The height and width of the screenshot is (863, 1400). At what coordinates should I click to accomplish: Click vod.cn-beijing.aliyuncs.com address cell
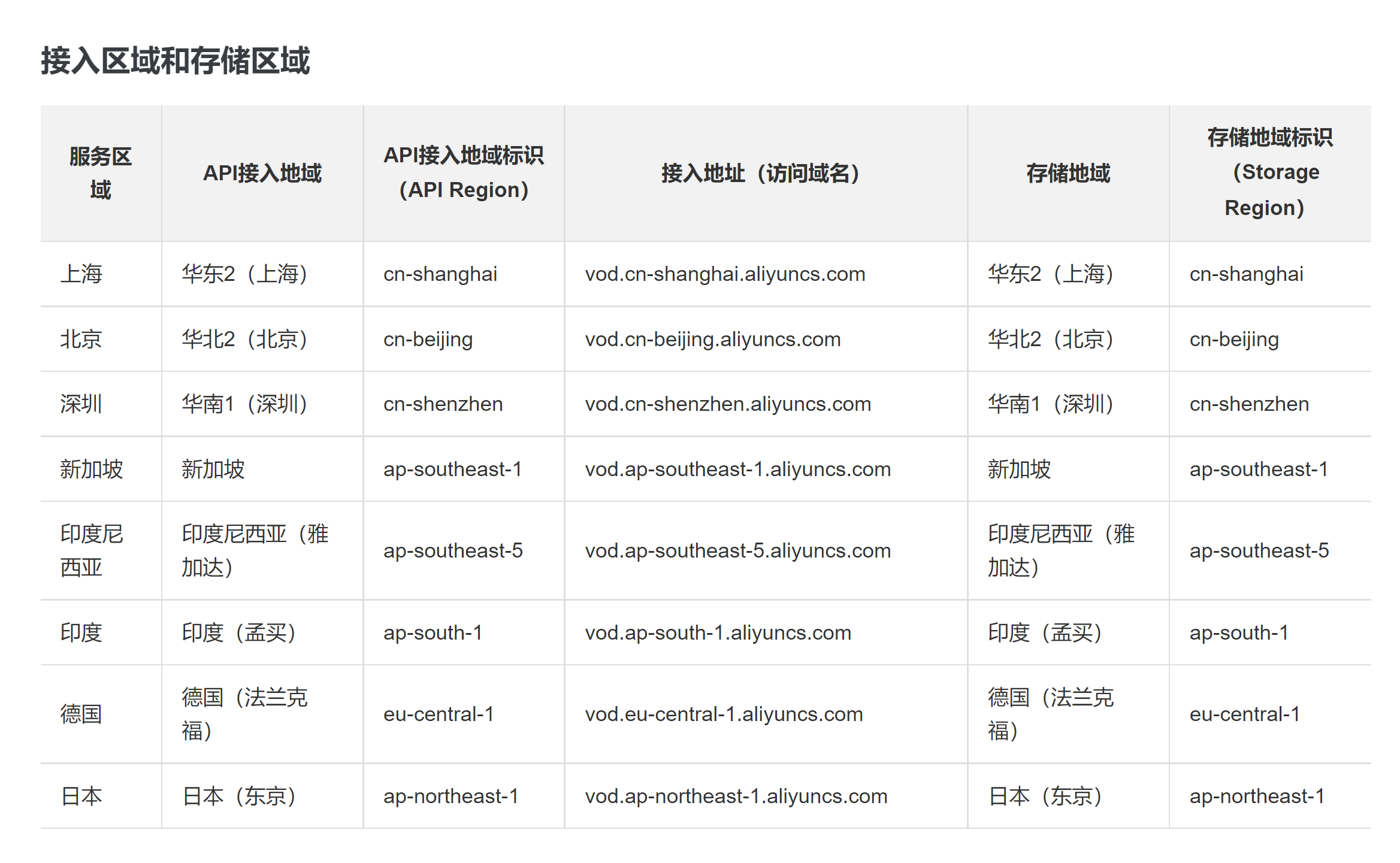[712, 340]
